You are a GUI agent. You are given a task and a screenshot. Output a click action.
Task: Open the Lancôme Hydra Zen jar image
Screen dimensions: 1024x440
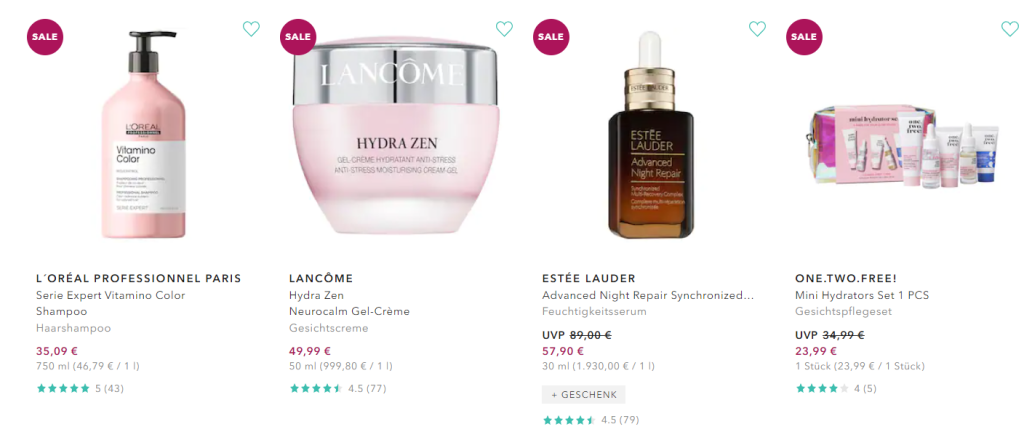coord(396,135)
